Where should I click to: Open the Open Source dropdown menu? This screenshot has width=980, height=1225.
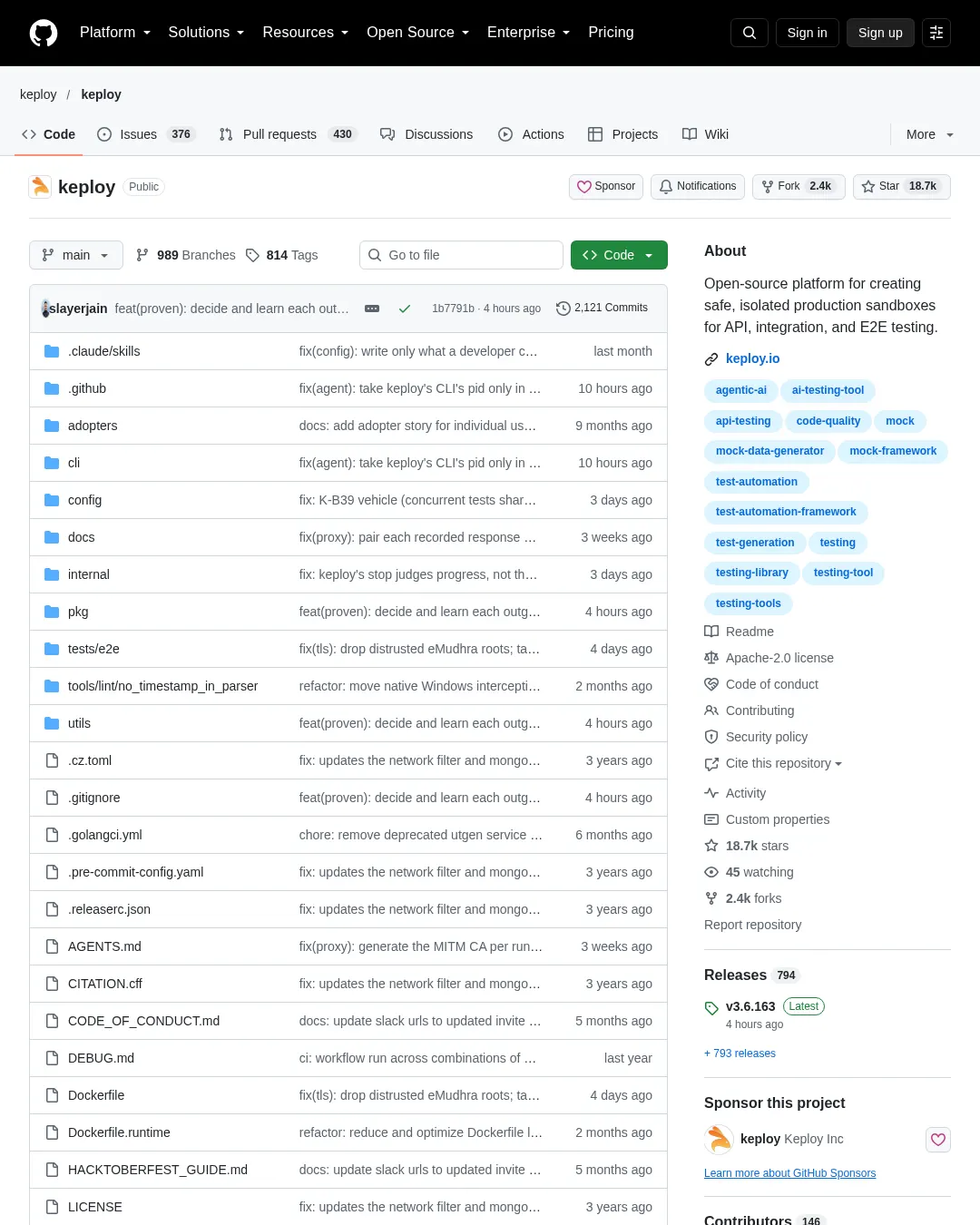click(x=417, y=33)
